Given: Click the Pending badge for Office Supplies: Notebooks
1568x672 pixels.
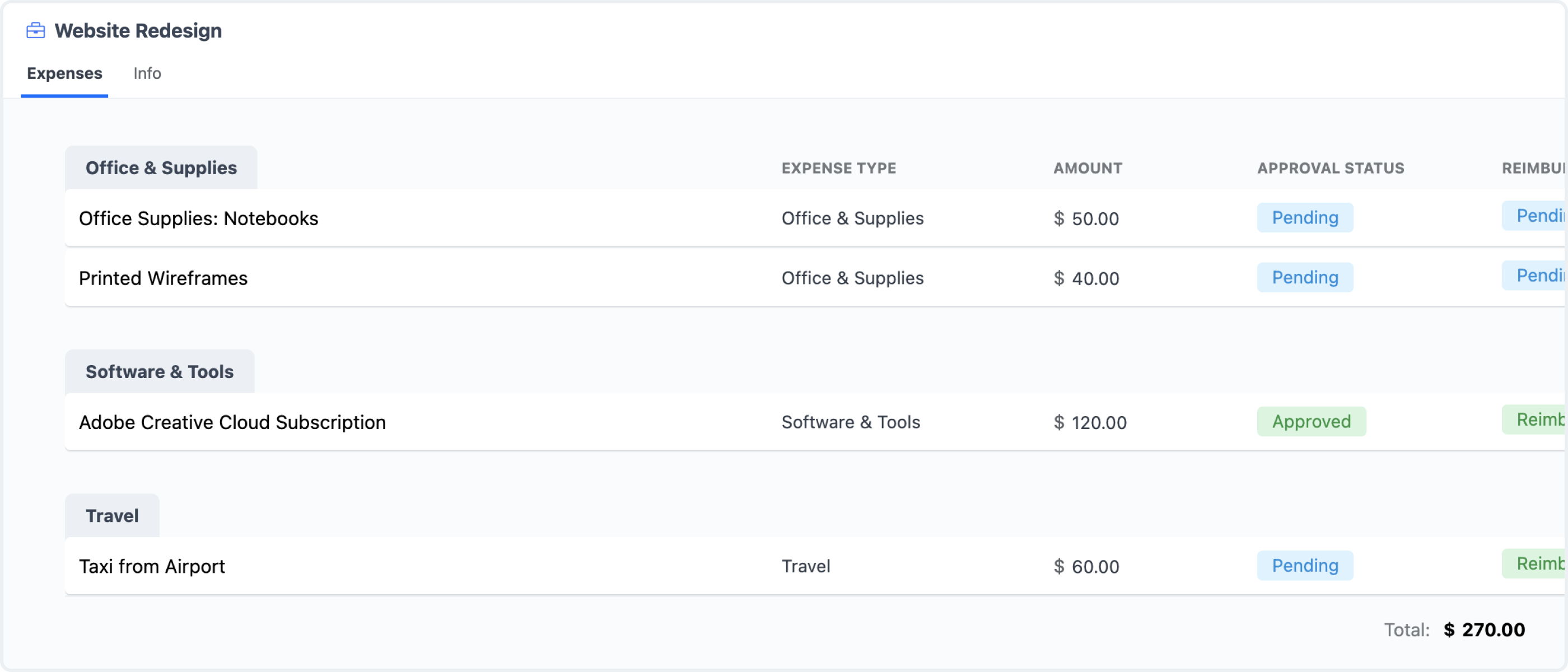Looking at the screenshot, I should 1305,217.
